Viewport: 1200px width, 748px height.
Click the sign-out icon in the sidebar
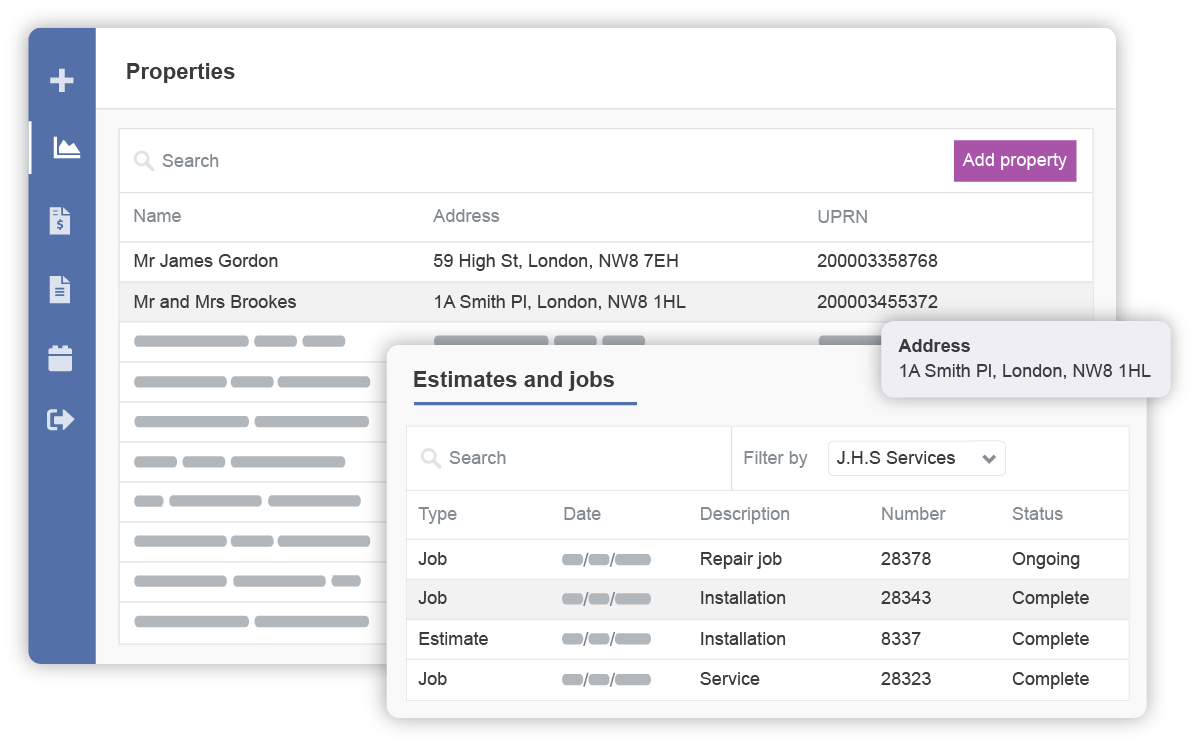point(62,420)
